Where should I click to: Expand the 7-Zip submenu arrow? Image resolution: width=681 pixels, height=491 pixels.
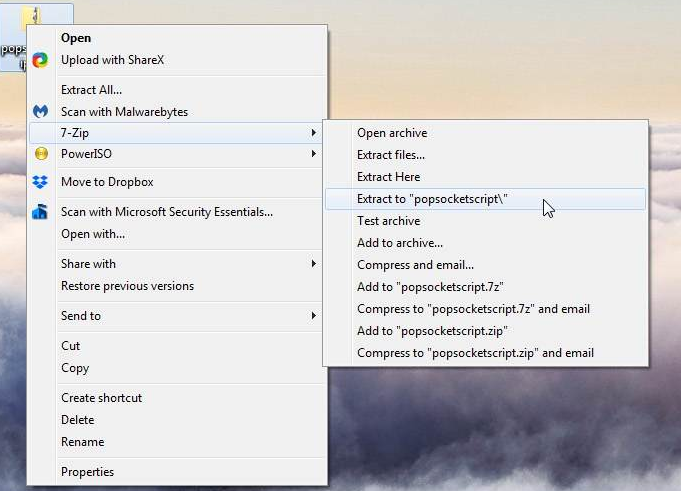click(314, 132)
